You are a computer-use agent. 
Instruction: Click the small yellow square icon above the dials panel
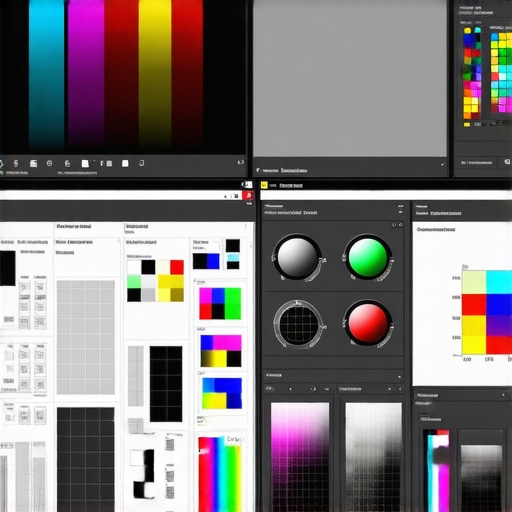tap(264, 185)
